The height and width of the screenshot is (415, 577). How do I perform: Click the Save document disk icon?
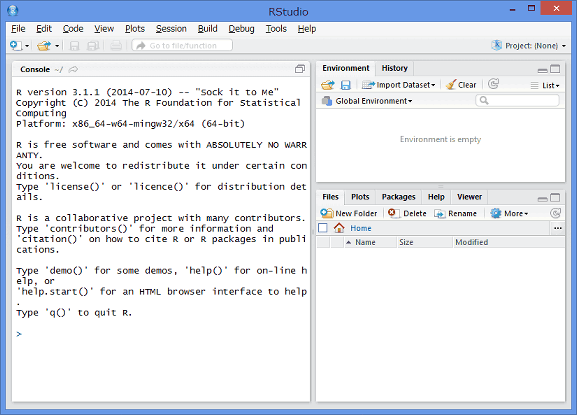[x=74, y=46]
